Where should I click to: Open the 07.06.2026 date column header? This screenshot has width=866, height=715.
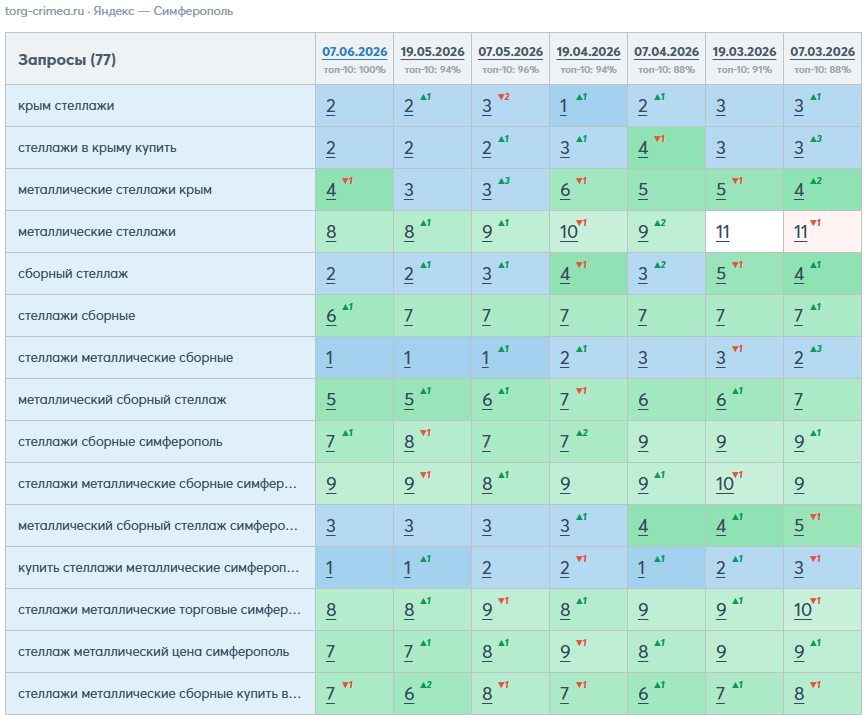click(x=355, y=51)
